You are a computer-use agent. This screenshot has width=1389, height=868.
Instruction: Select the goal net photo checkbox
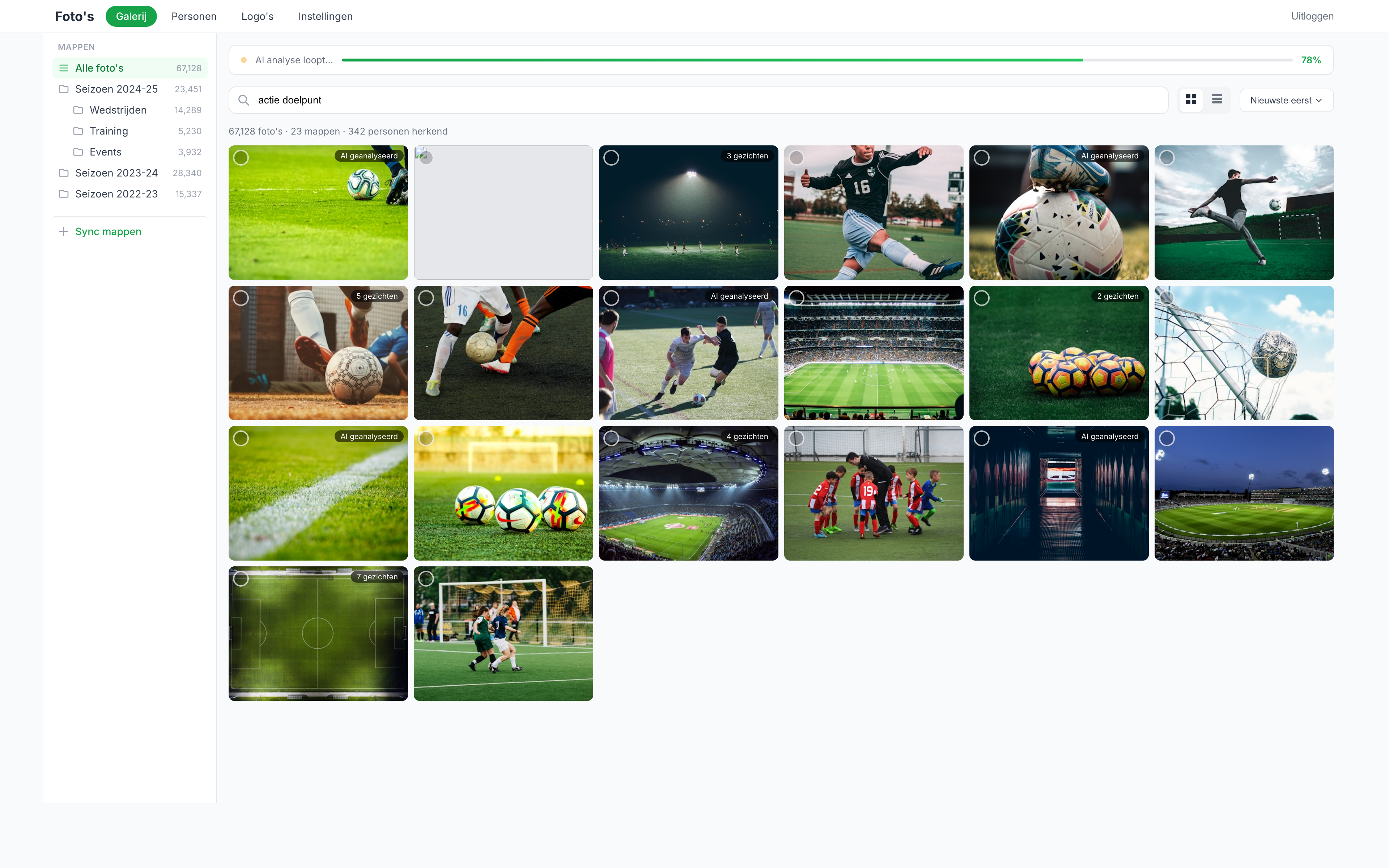pos(1167,297)
